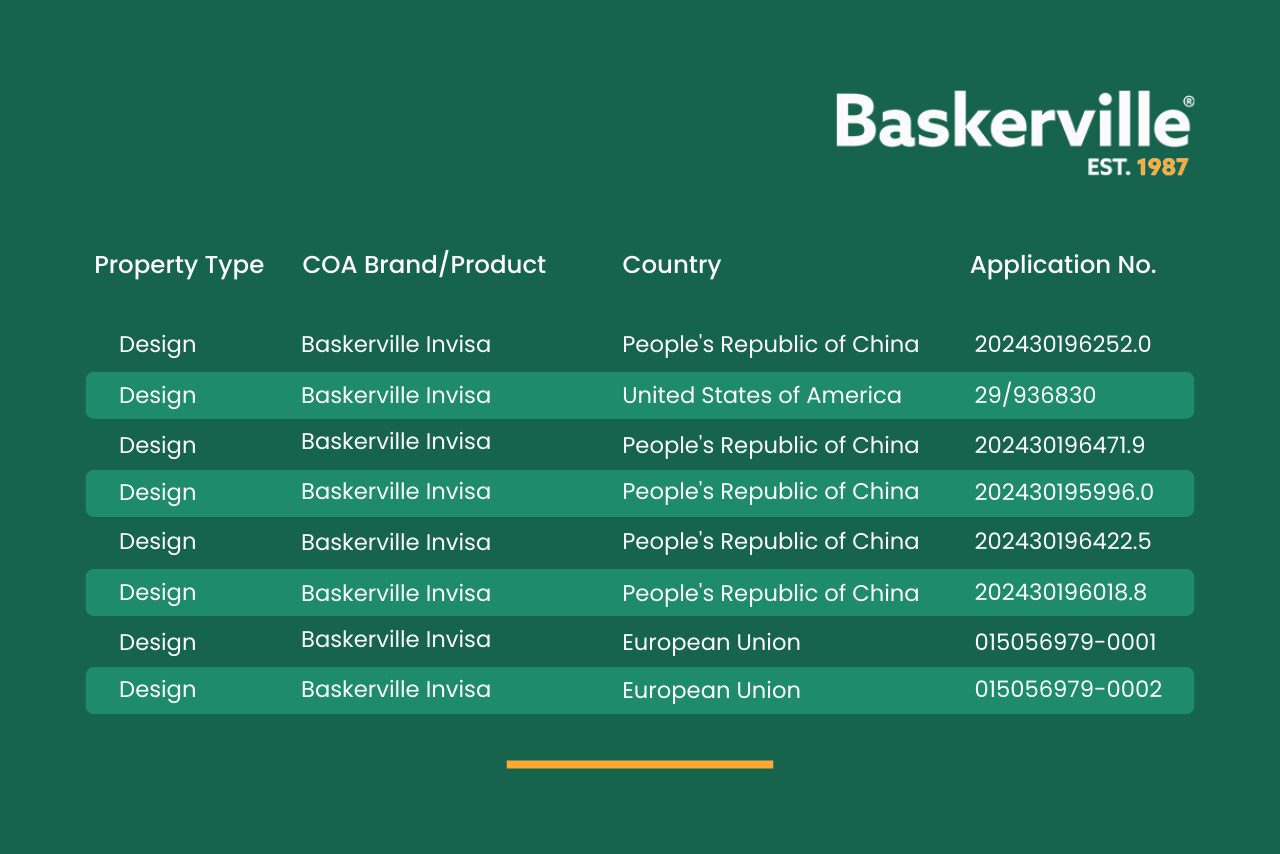
Task: Click the Baskerville logo
Action: click(x=1012, y=122)
